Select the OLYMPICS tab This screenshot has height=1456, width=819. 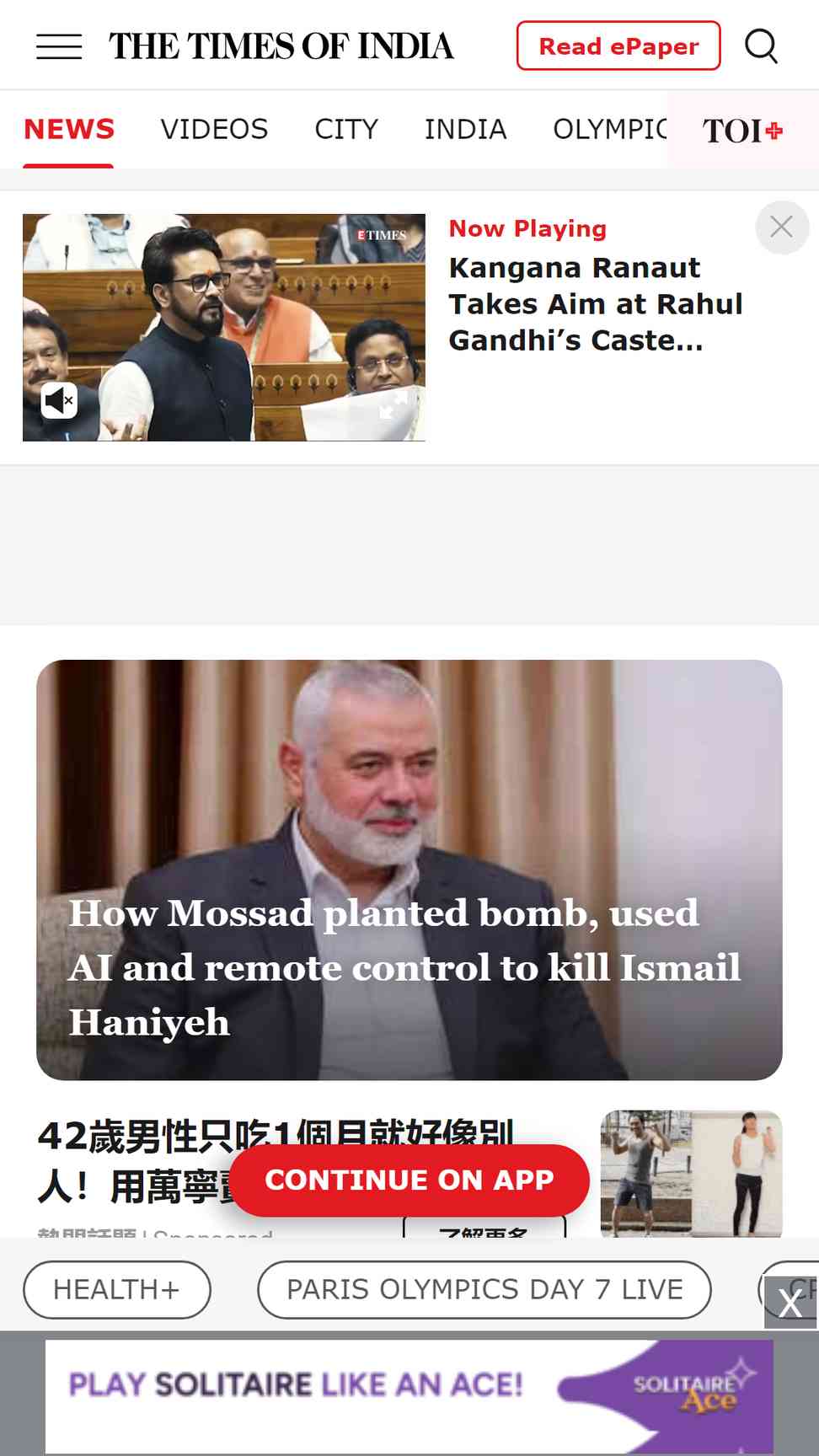[610, 129]
